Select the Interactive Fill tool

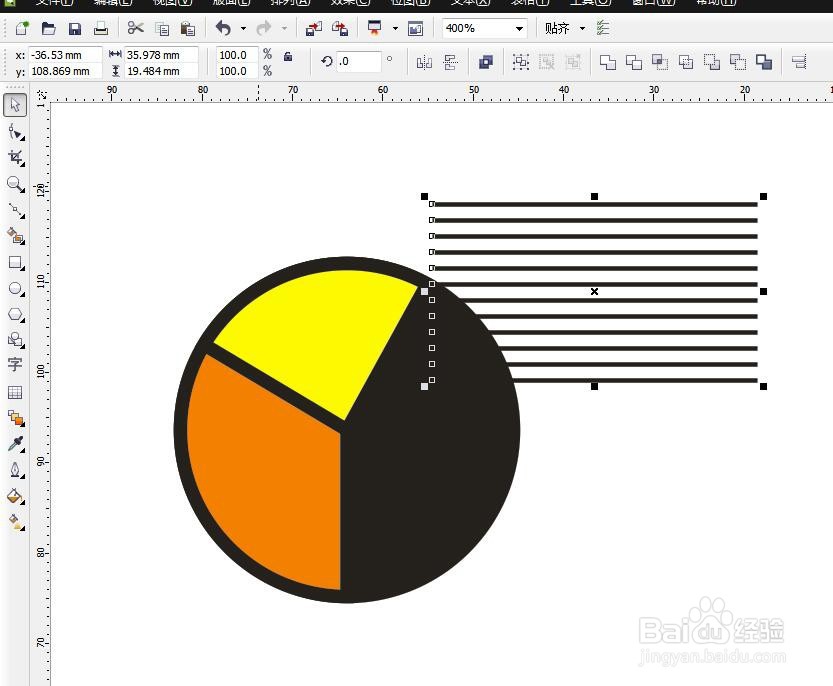(15, 522)
